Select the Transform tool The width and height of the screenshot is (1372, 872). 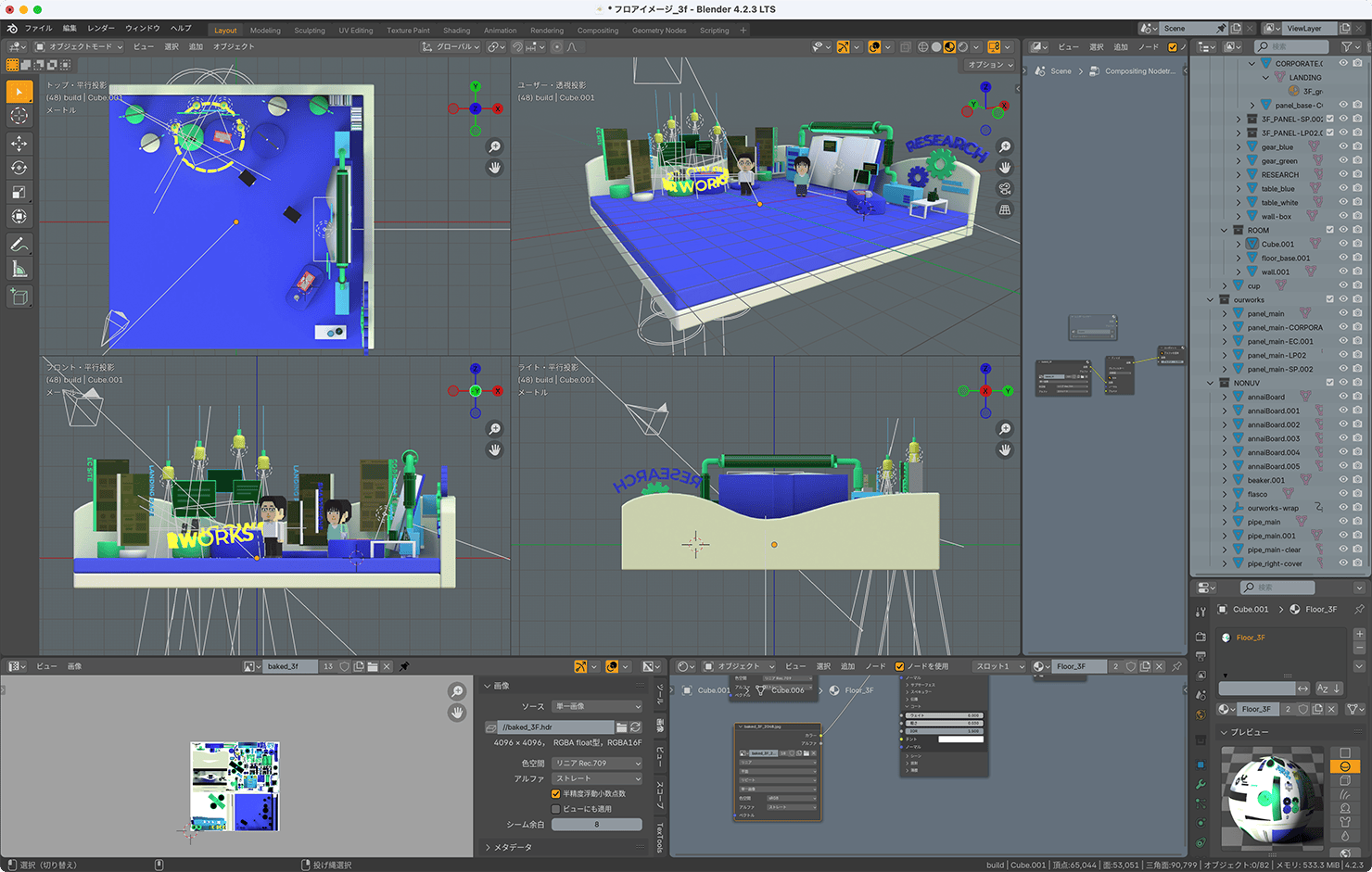coord(19,216)
